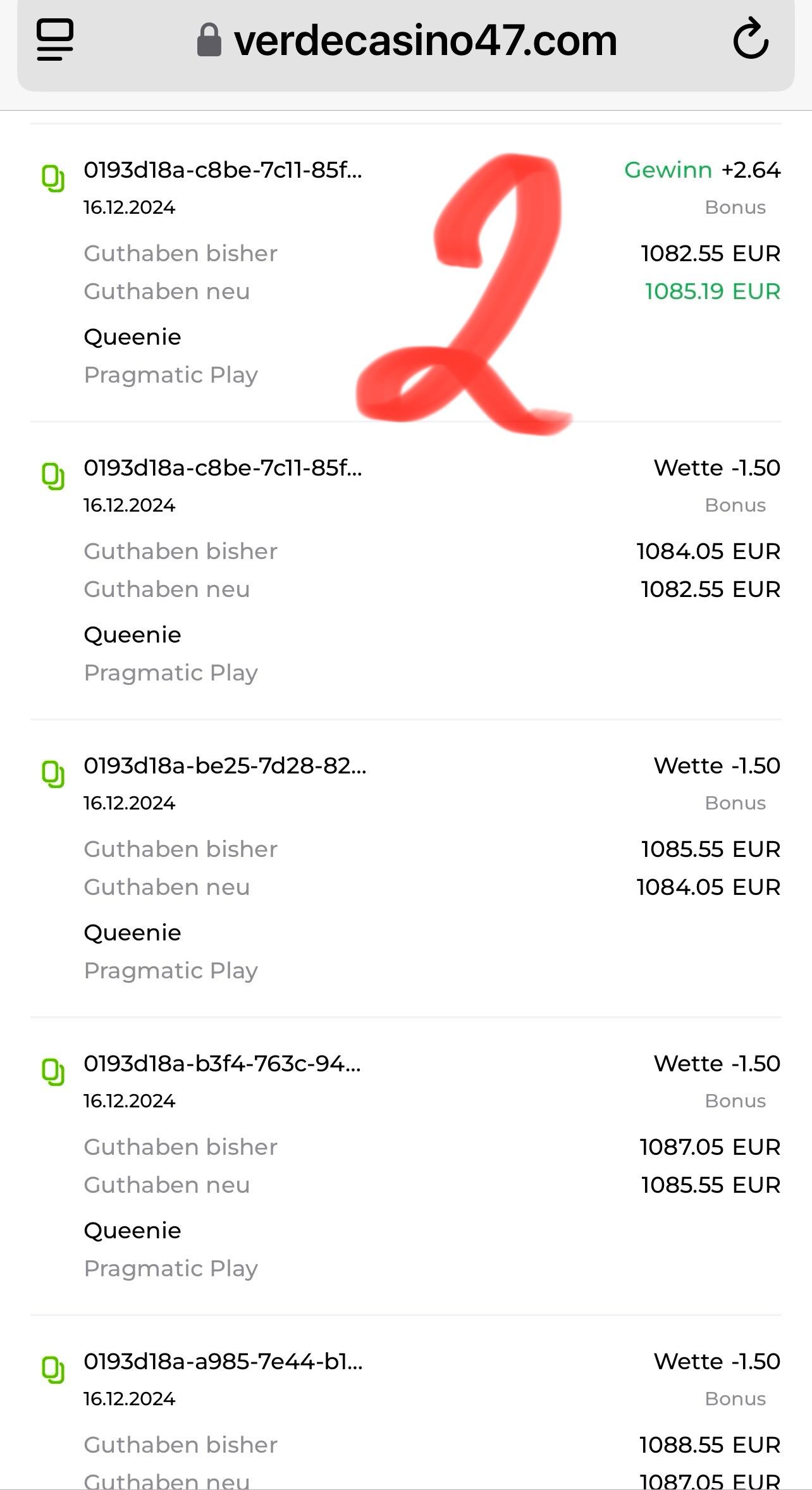Tap the padlock security icon
The image size is (812, 1490).
tap(209, 40)
